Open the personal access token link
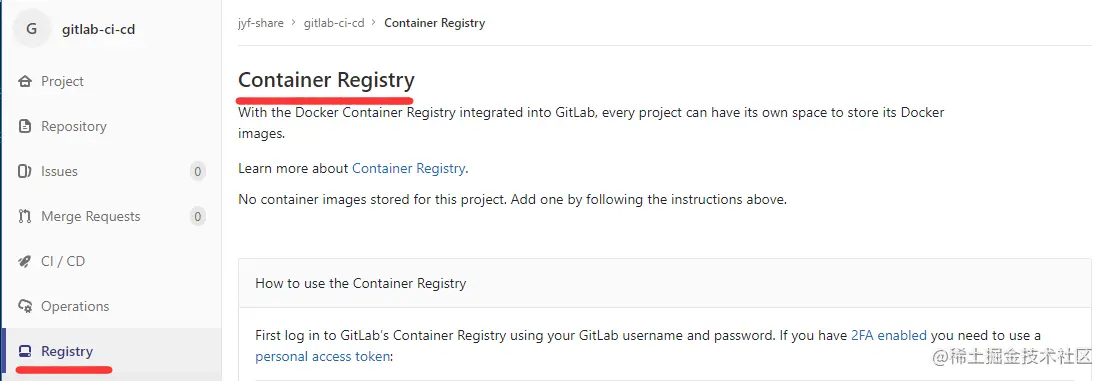Screen dimensions: 1107x381 click(x=322, y=357)
